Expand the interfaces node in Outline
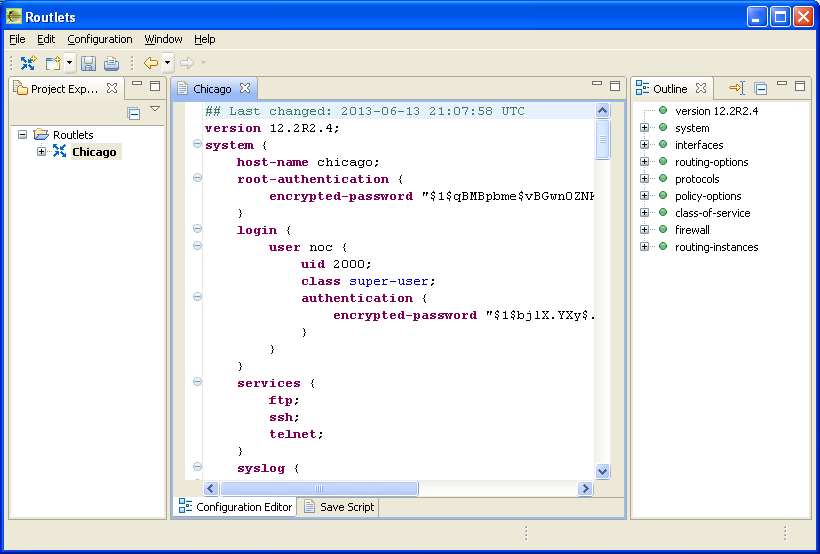 click(644, 144)
